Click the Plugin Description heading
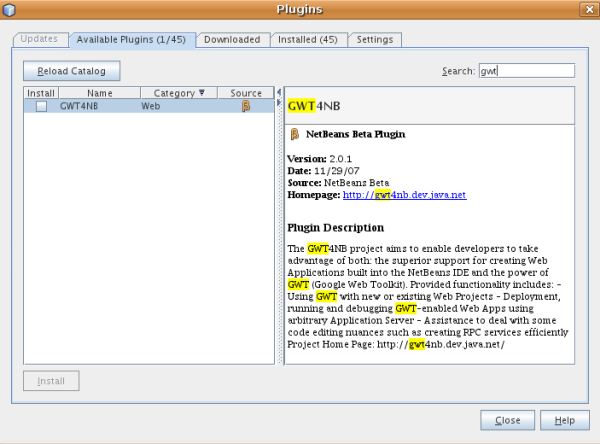This screenshot has width=600, height=444. tap(336, 228)
